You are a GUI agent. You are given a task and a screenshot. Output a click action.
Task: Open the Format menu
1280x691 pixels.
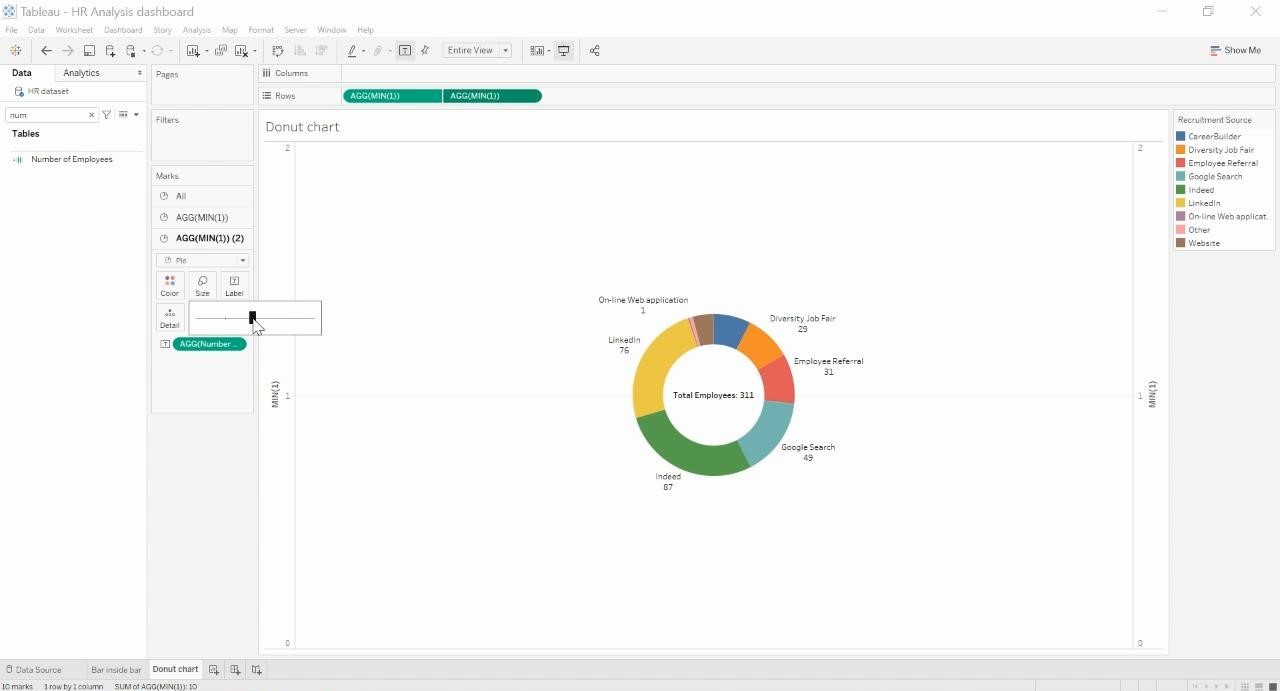pyautogui.click(x=261, y=30)
